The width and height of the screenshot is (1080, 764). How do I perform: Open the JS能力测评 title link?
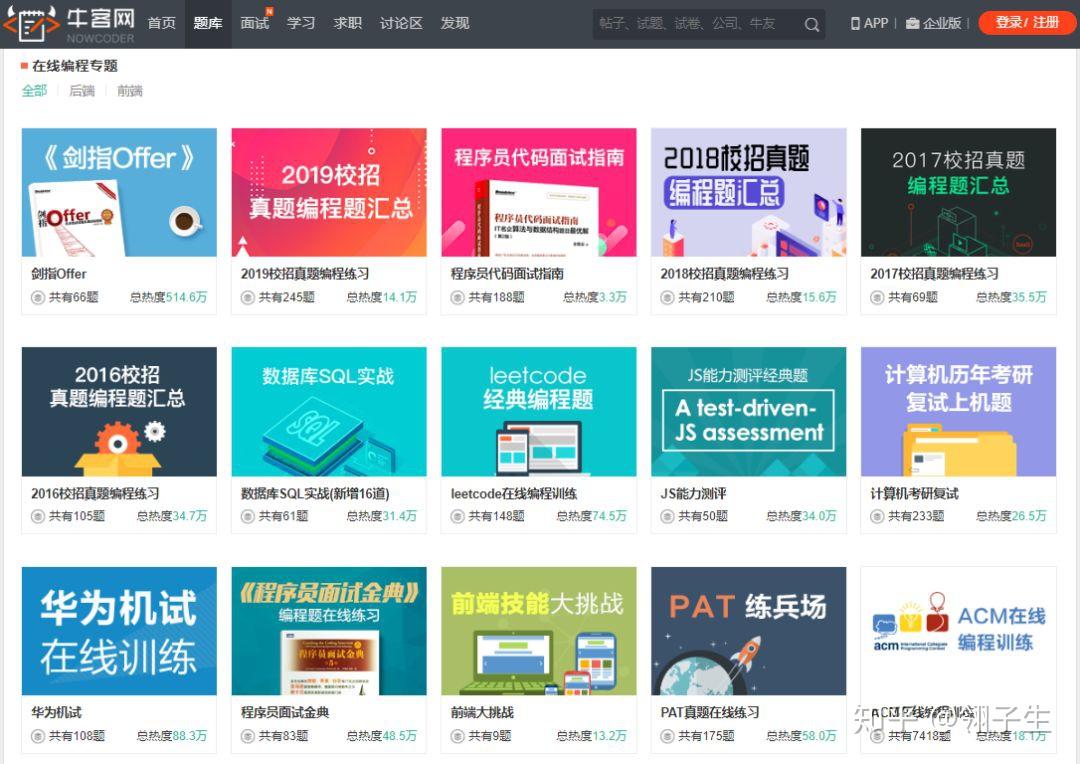click(694, 493)
